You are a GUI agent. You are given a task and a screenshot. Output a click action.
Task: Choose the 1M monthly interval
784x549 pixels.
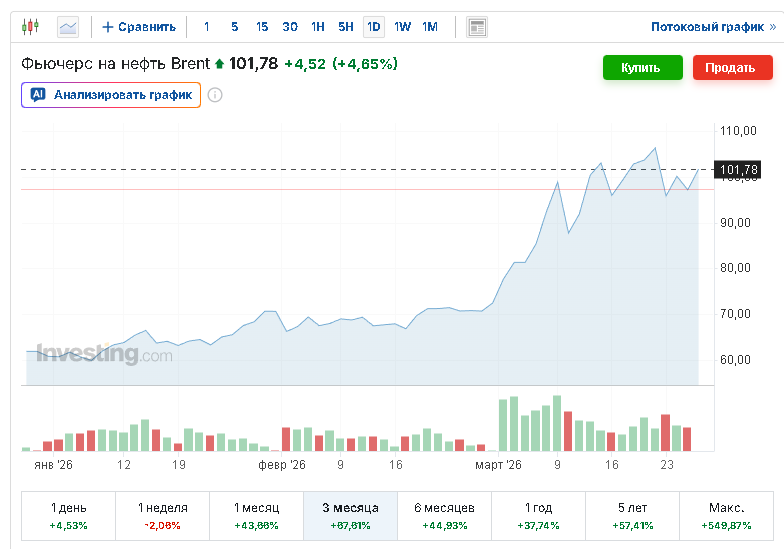point(430,27)
